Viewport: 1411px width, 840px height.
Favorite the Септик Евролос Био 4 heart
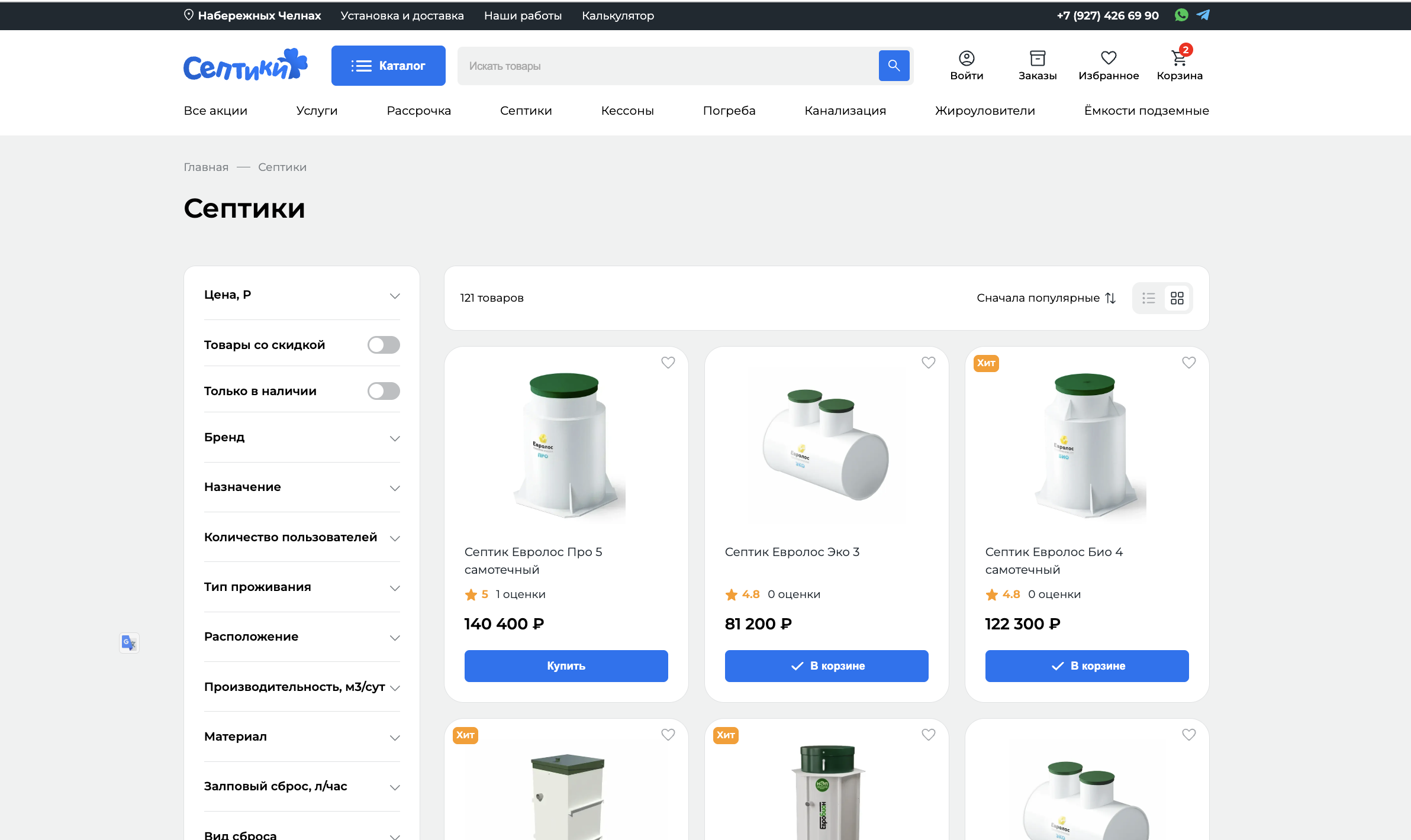(1188, 363)
